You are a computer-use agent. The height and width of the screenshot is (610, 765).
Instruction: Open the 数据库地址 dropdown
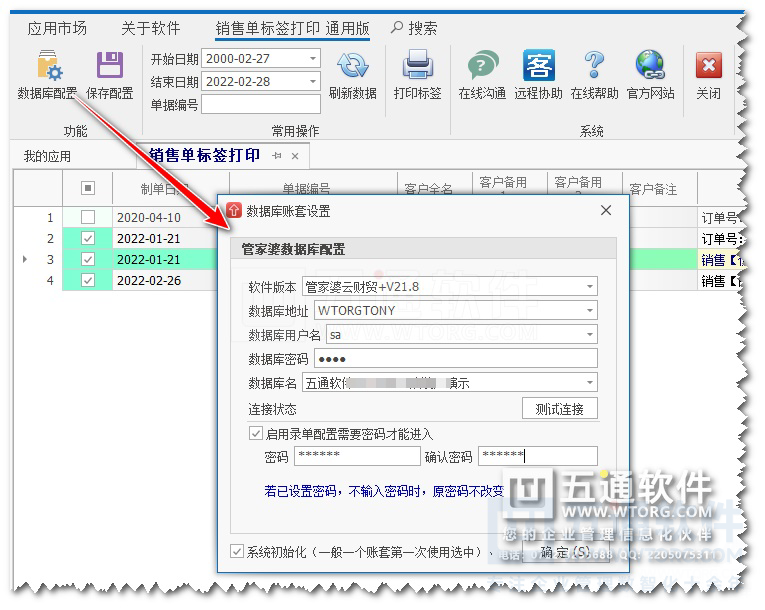(590, 310)
